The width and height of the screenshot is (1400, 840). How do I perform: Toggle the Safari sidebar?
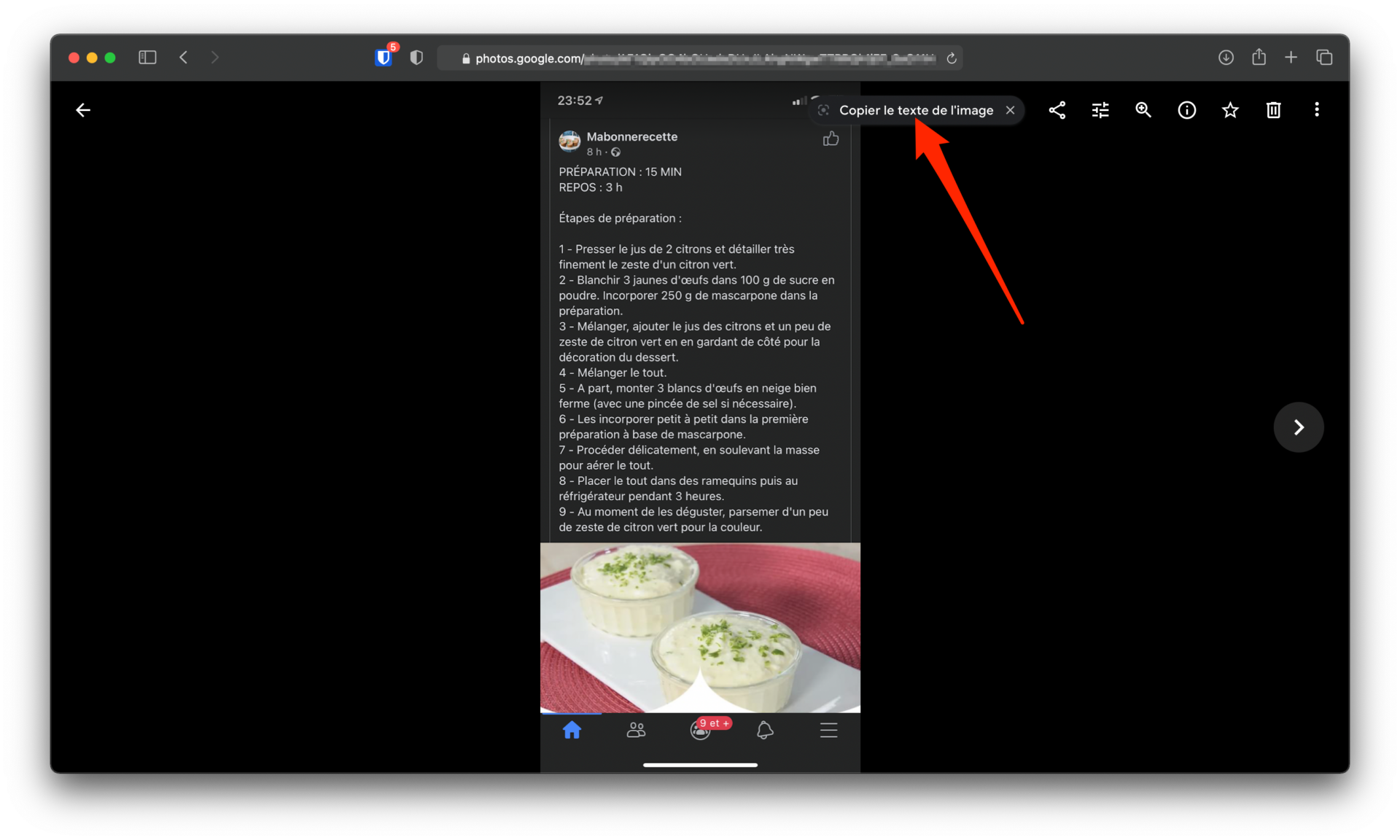[147, 58]
